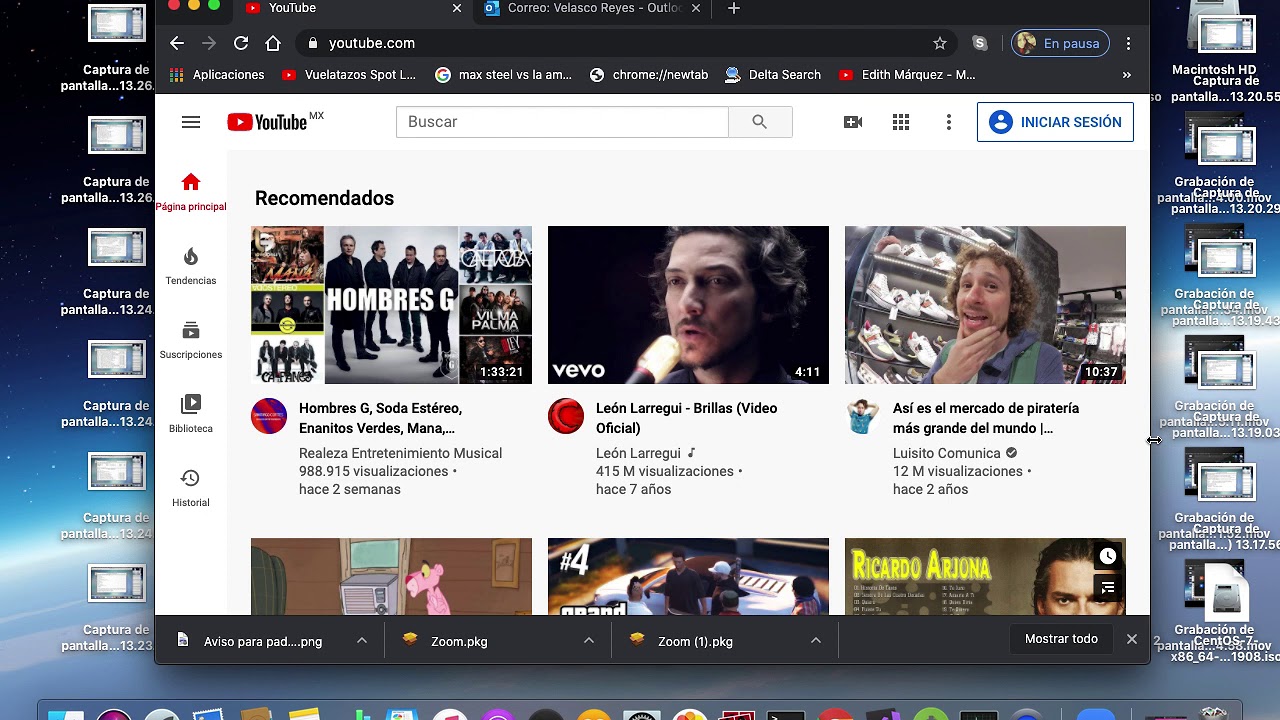Open León Larregui - Brillas video title

point(686,418)
